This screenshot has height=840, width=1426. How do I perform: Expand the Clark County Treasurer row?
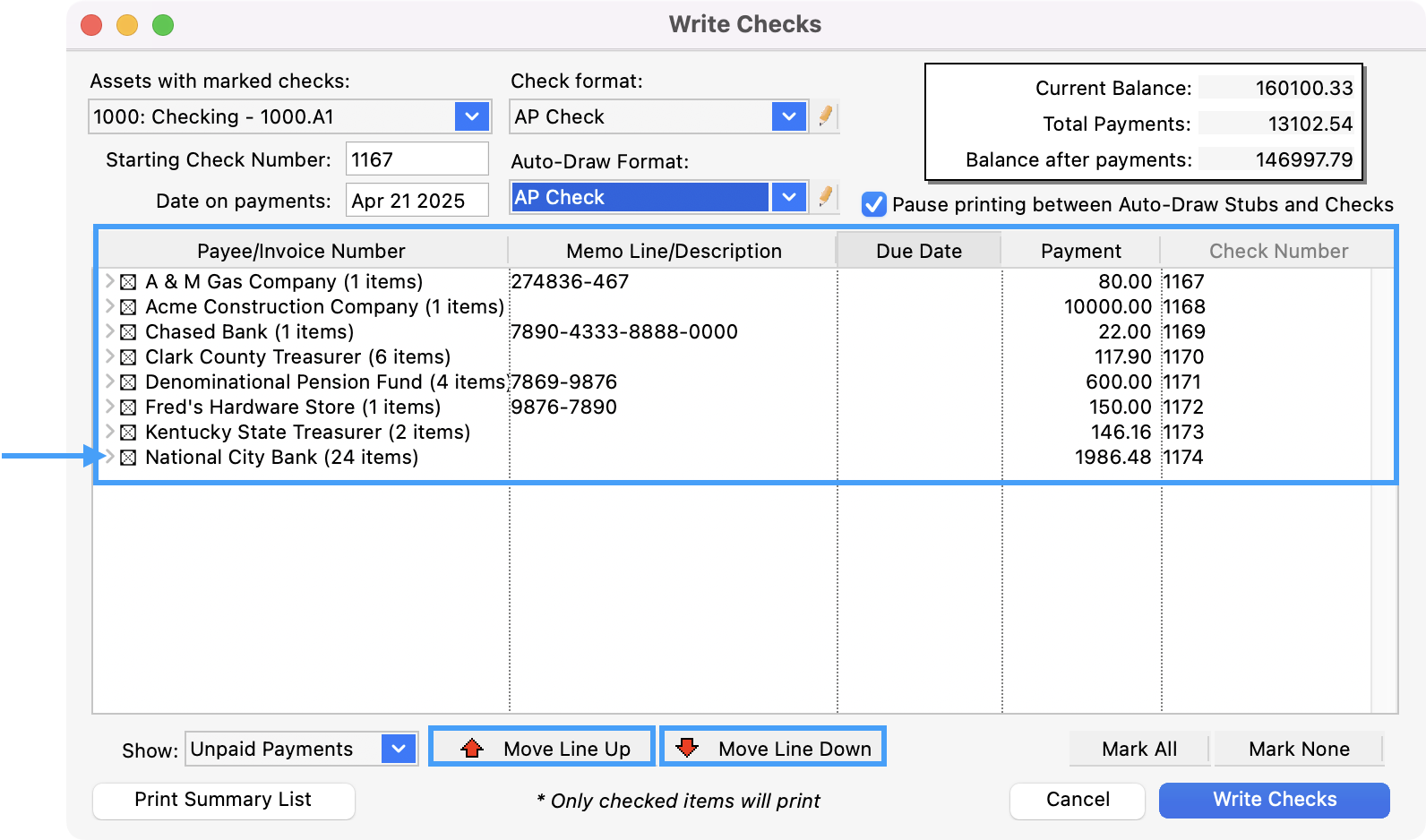(110, 356)
